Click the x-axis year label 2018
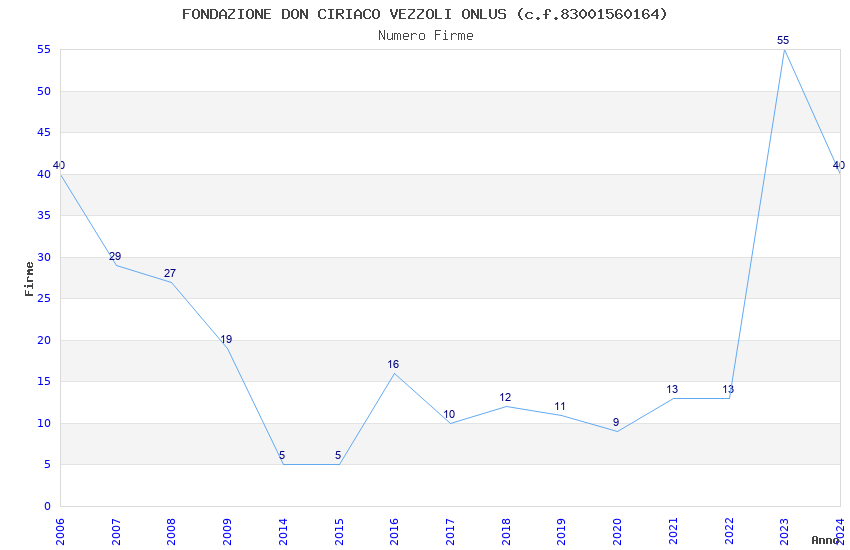This screenshot has height=550, width=850. pos(506,531)
